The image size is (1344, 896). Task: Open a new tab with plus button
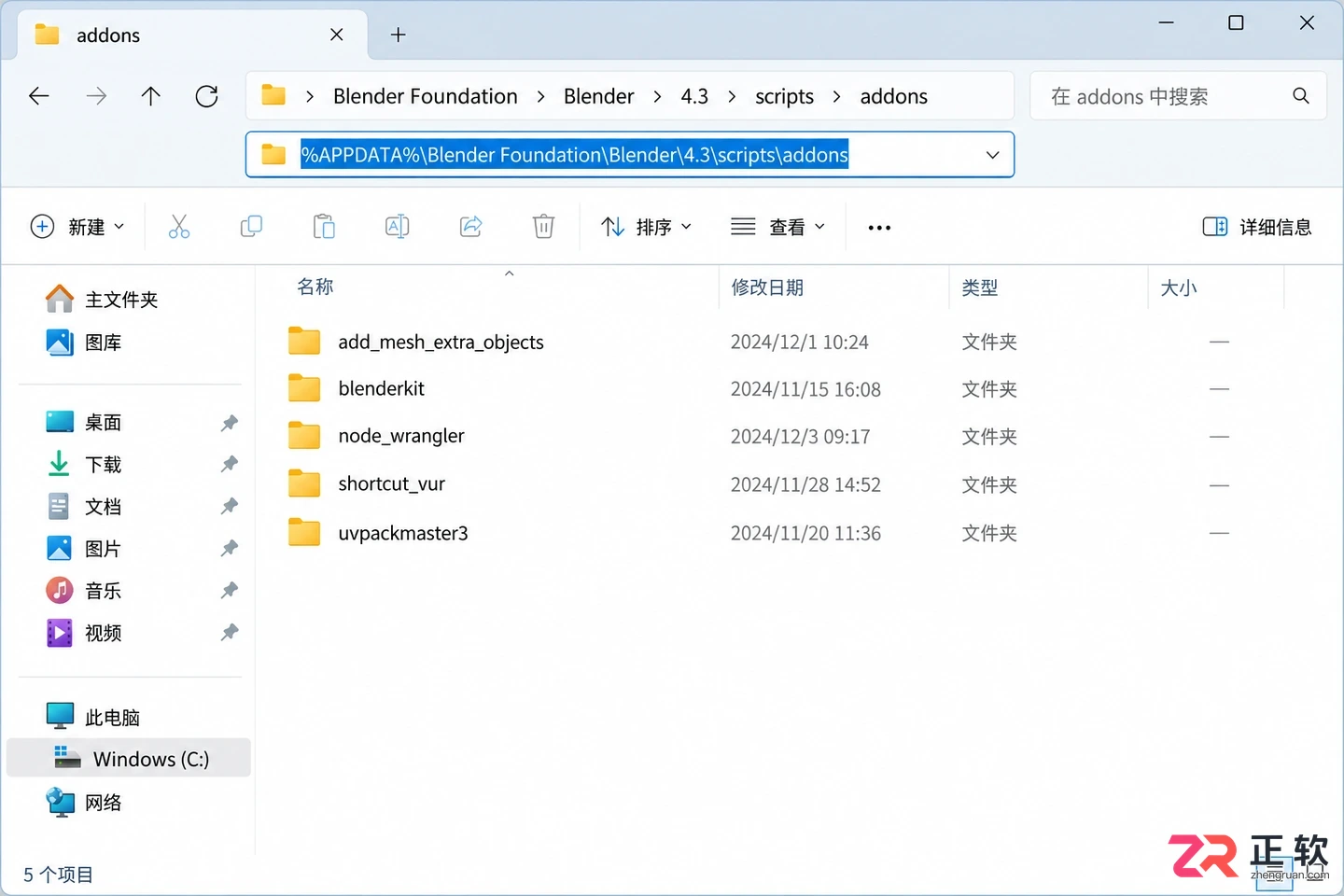pos(399,35)
